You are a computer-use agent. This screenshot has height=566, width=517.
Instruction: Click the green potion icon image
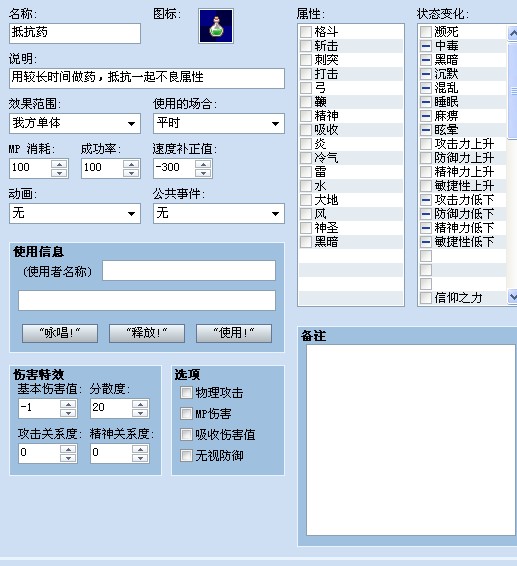[216, 26]
